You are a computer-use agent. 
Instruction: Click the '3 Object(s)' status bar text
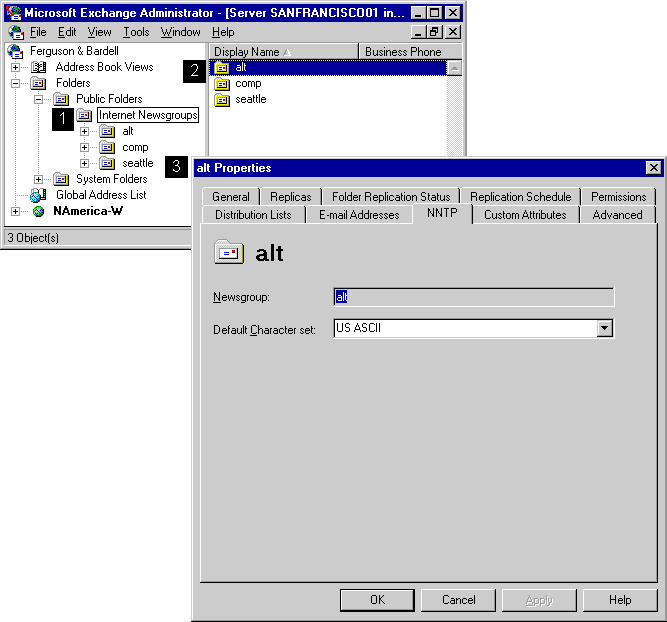click(x=33, y=238)
